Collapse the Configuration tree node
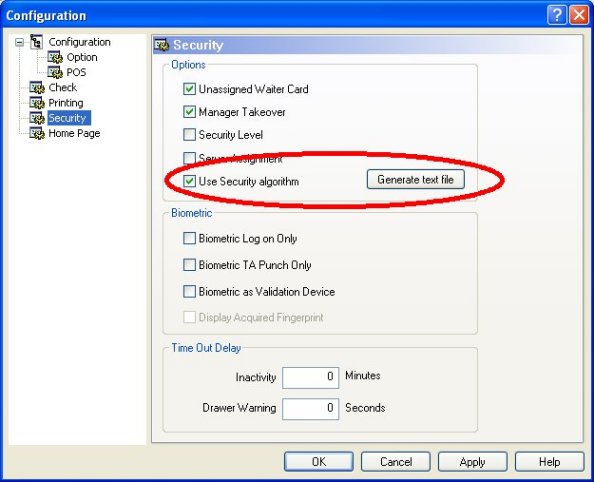The image size is (594, 482). click(19, 42)
